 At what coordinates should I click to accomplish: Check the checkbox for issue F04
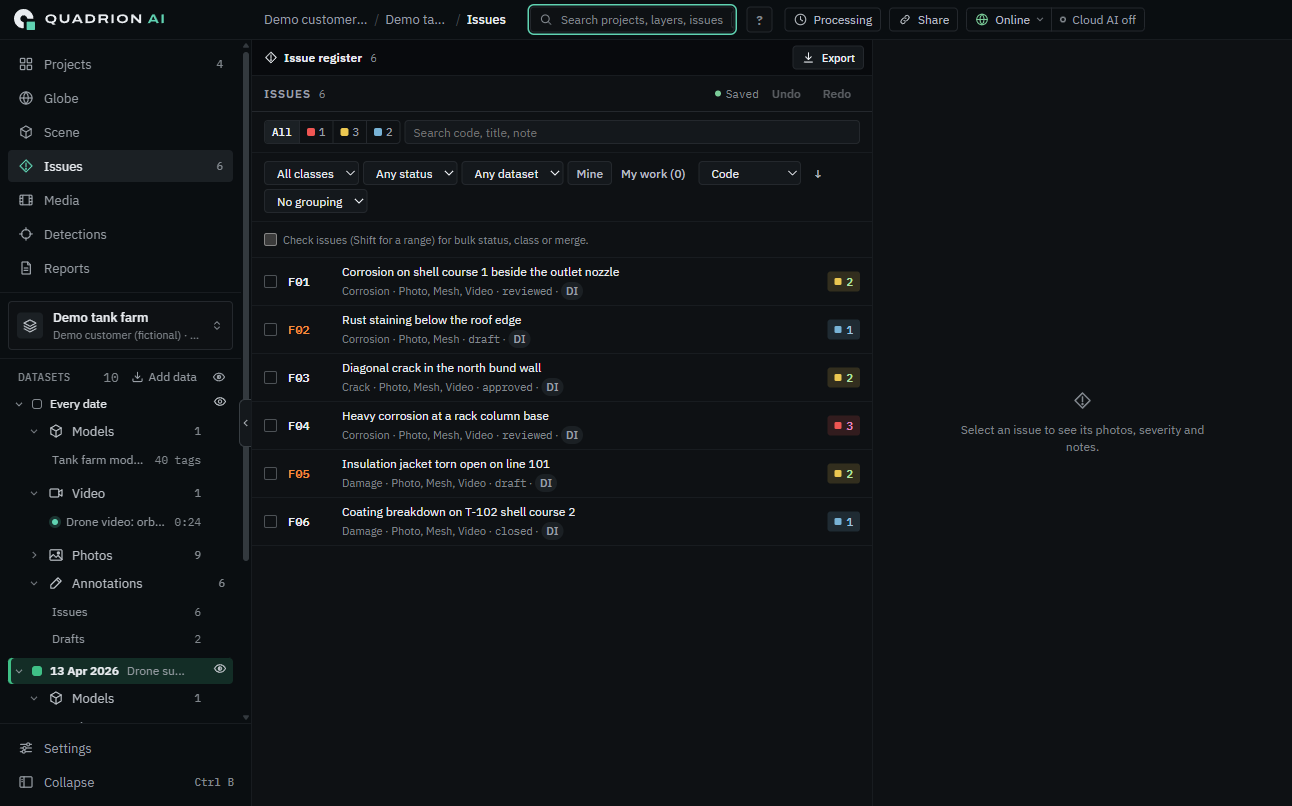tap(270, 426)
